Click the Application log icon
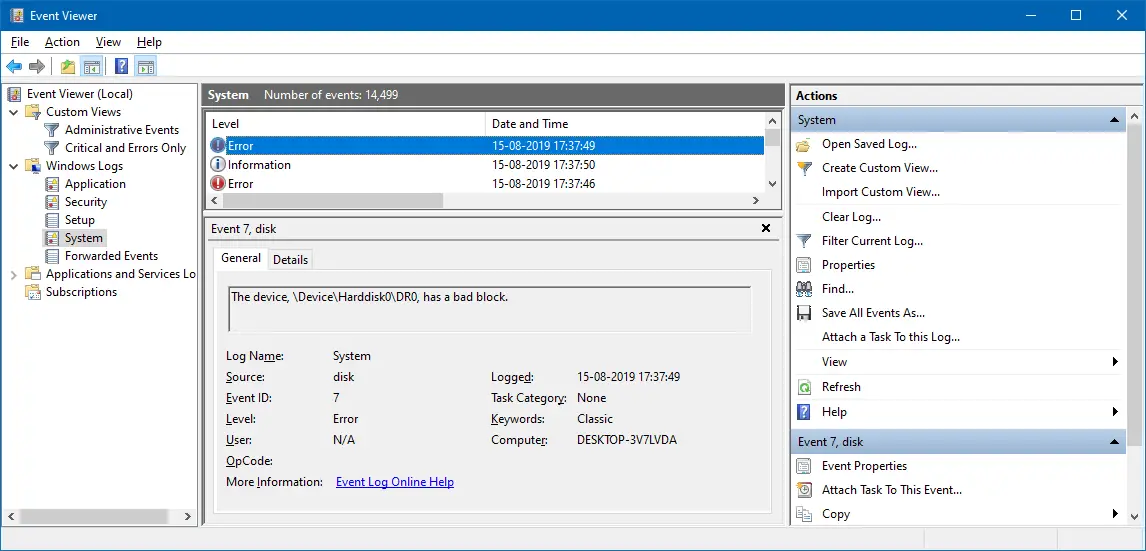The height and width of the screenshot is (551, 1146). click(x=52, y=184)
